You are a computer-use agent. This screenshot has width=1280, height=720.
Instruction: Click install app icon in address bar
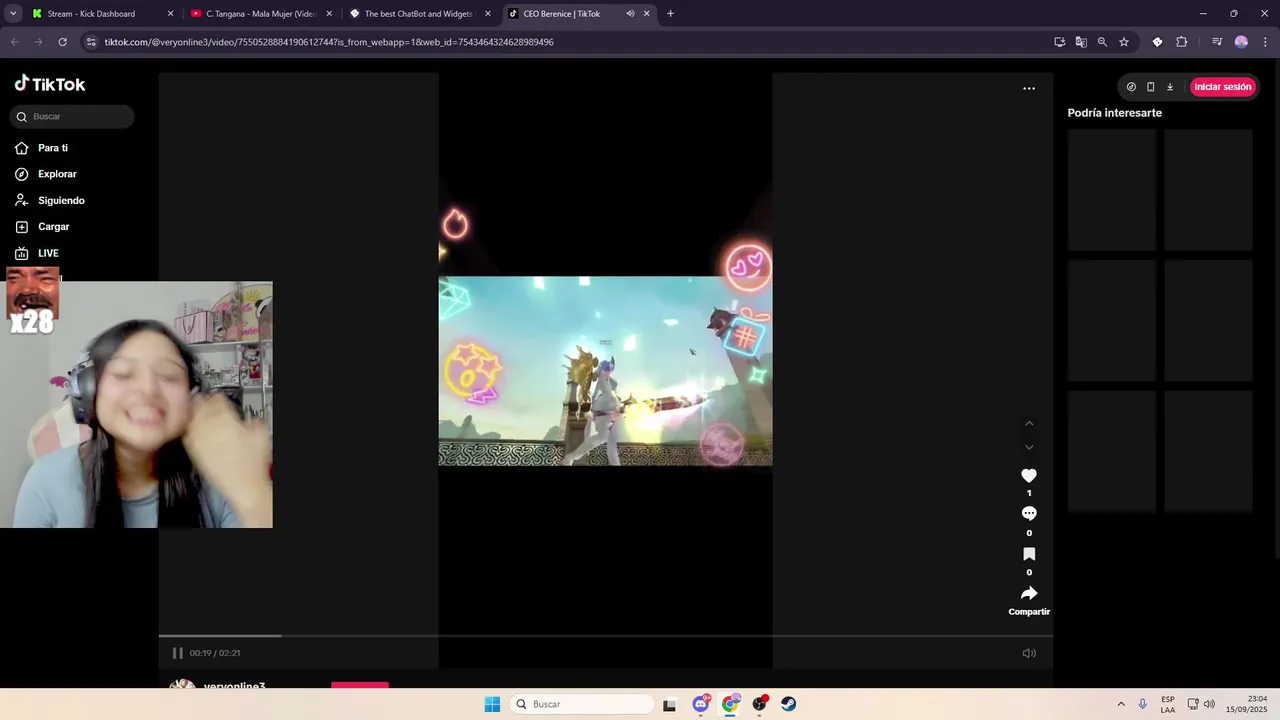point(1059,42)
